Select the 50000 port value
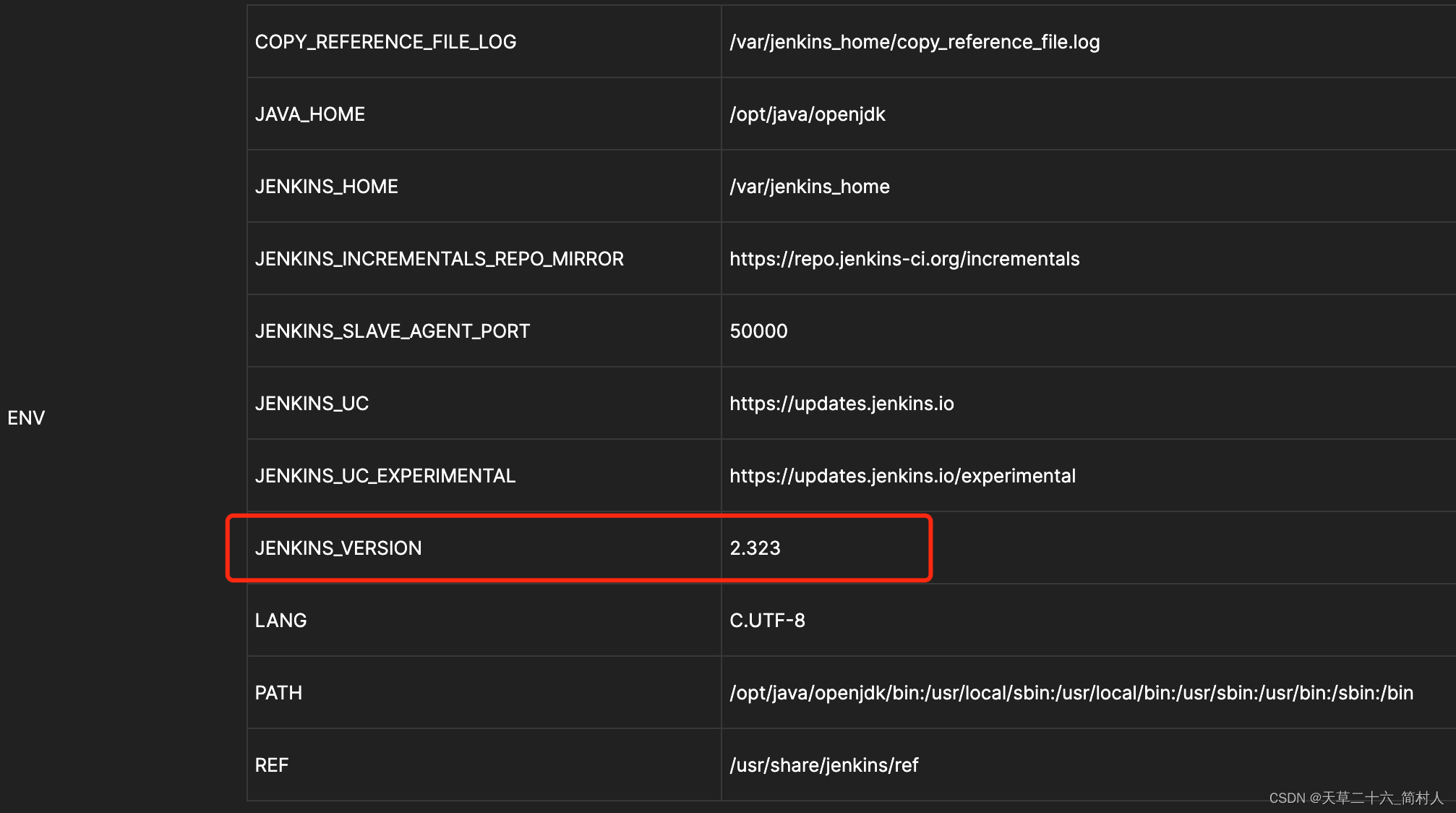This screenshot has height=813, width=1456. [758, 331]
